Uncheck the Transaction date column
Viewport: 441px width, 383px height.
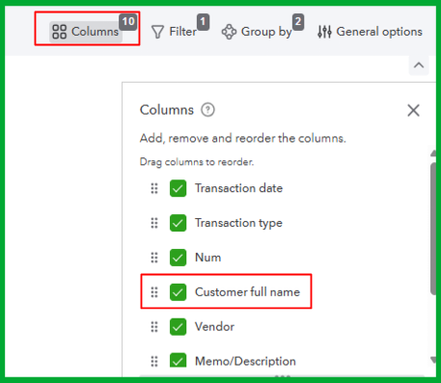click(178, 188)
